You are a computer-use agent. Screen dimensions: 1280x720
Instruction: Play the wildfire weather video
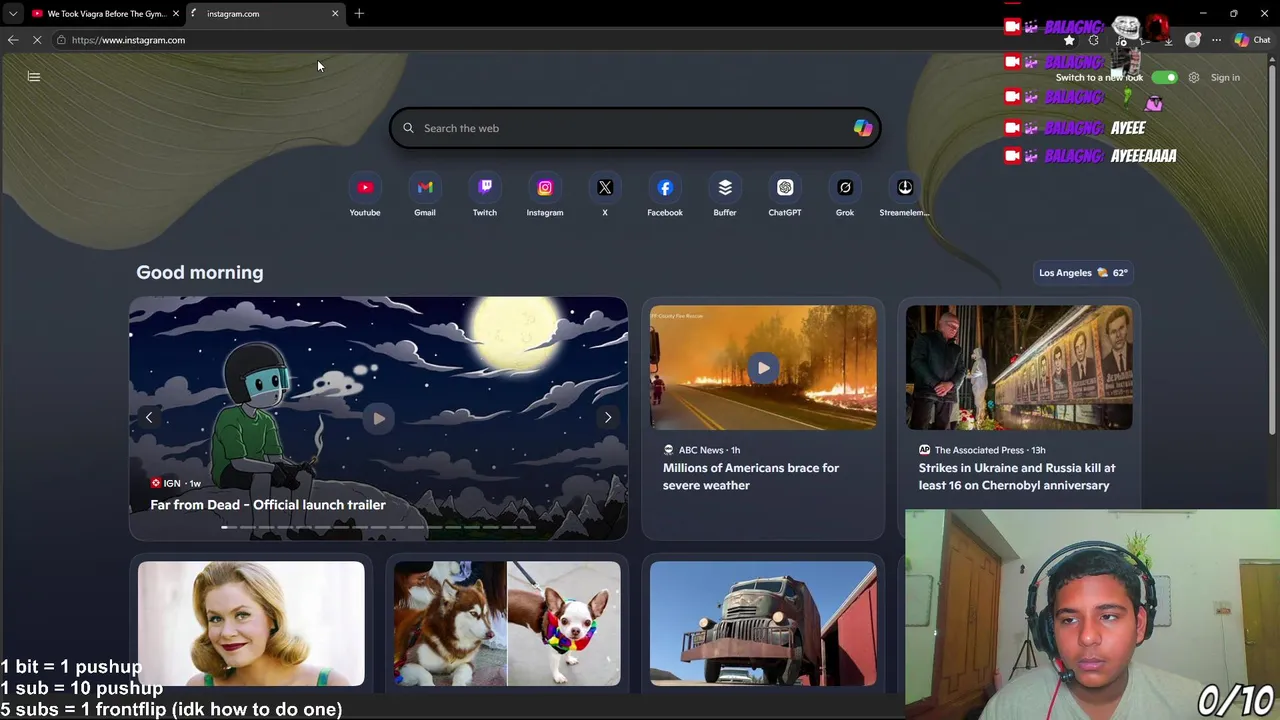pyautogui.click(x=763, y=368)
